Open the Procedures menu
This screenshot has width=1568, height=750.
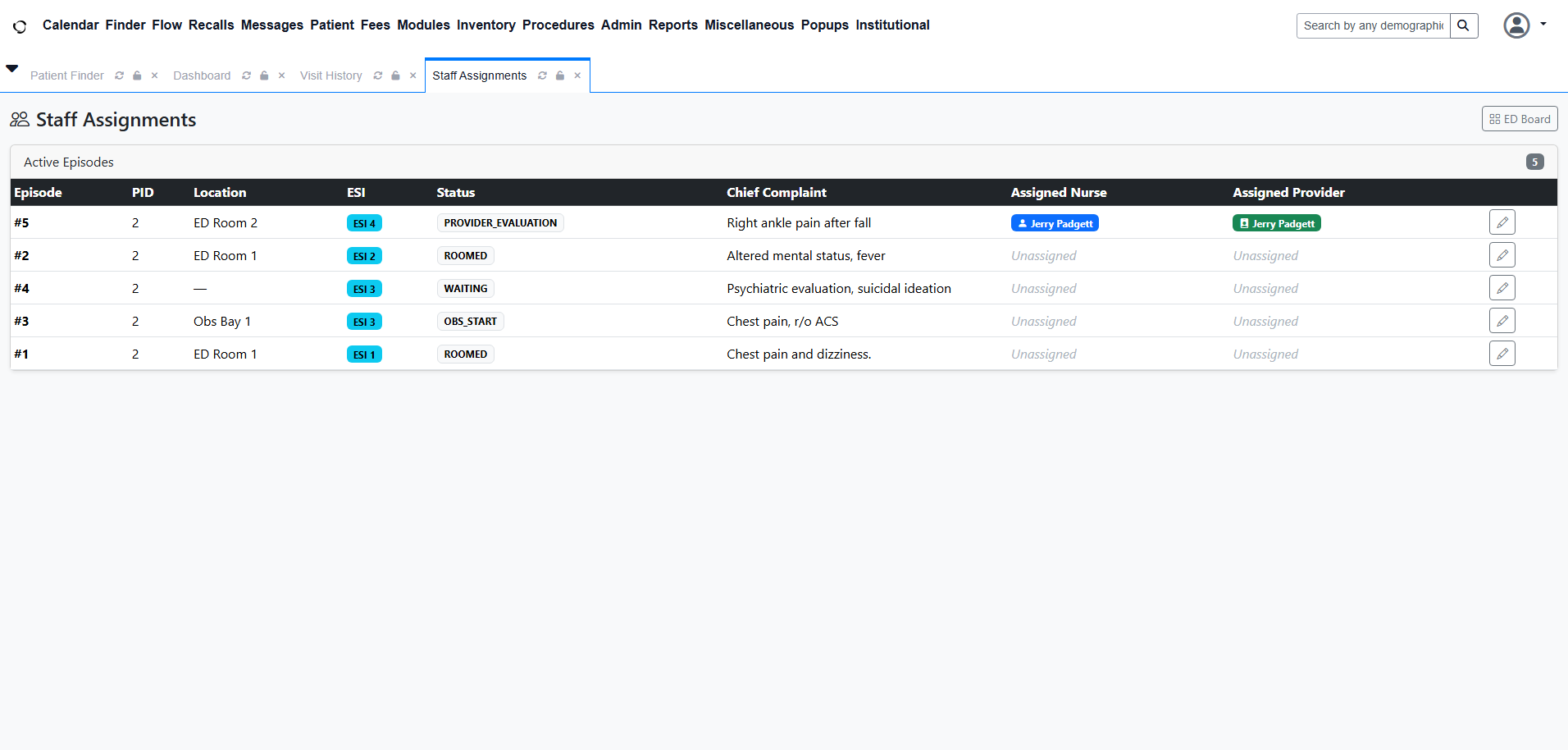(558, 25)
